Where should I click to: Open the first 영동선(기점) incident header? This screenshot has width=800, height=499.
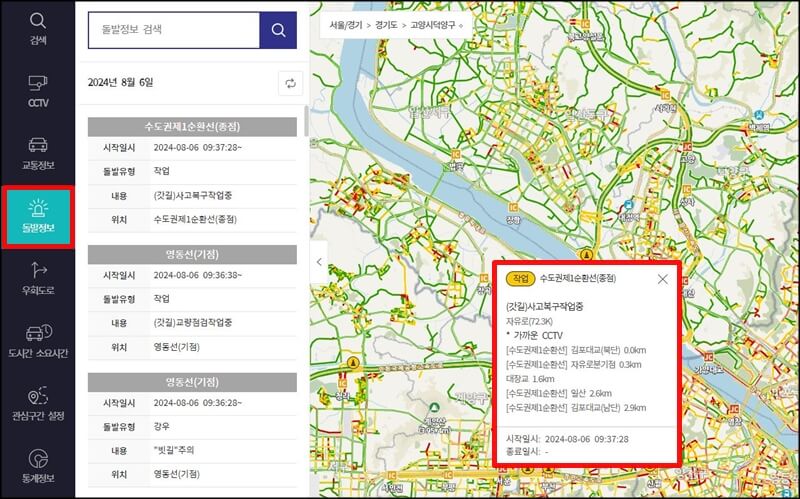tap(192, 254)
